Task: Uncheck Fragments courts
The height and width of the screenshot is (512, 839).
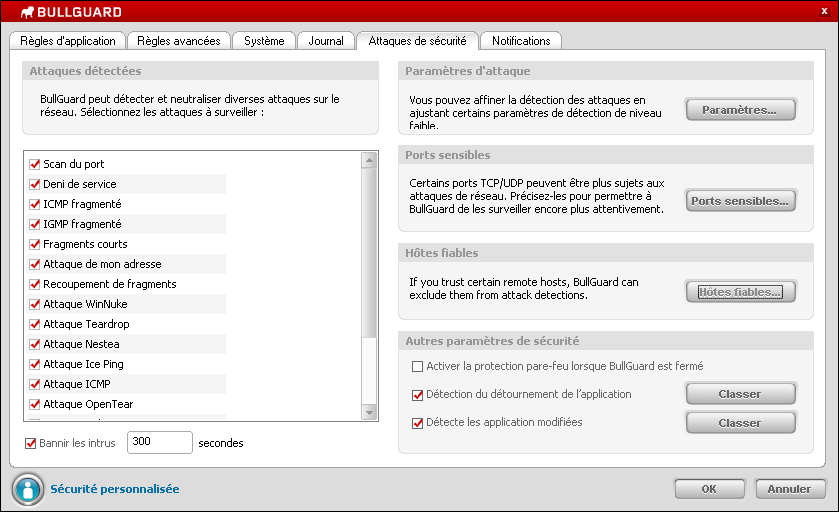Action: (x=35, y=244)
